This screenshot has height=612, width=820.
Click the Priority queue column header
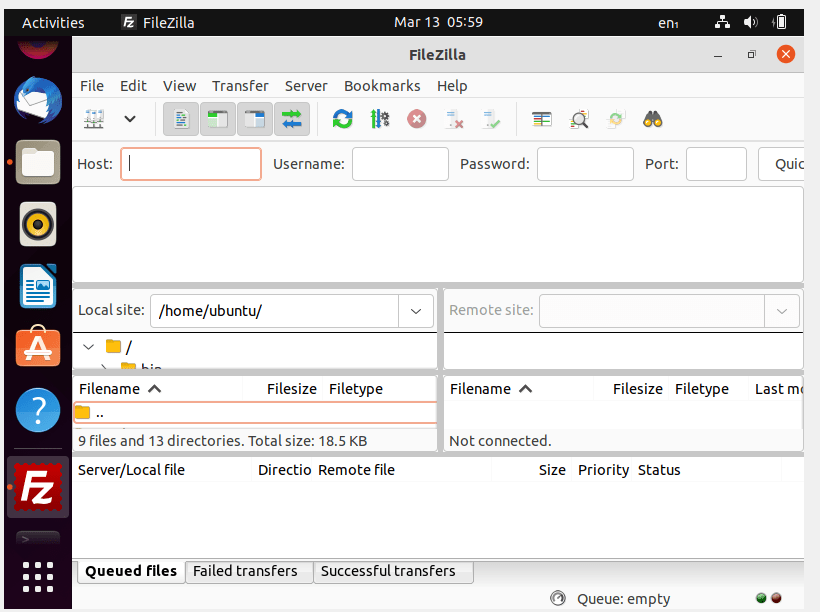603,470
